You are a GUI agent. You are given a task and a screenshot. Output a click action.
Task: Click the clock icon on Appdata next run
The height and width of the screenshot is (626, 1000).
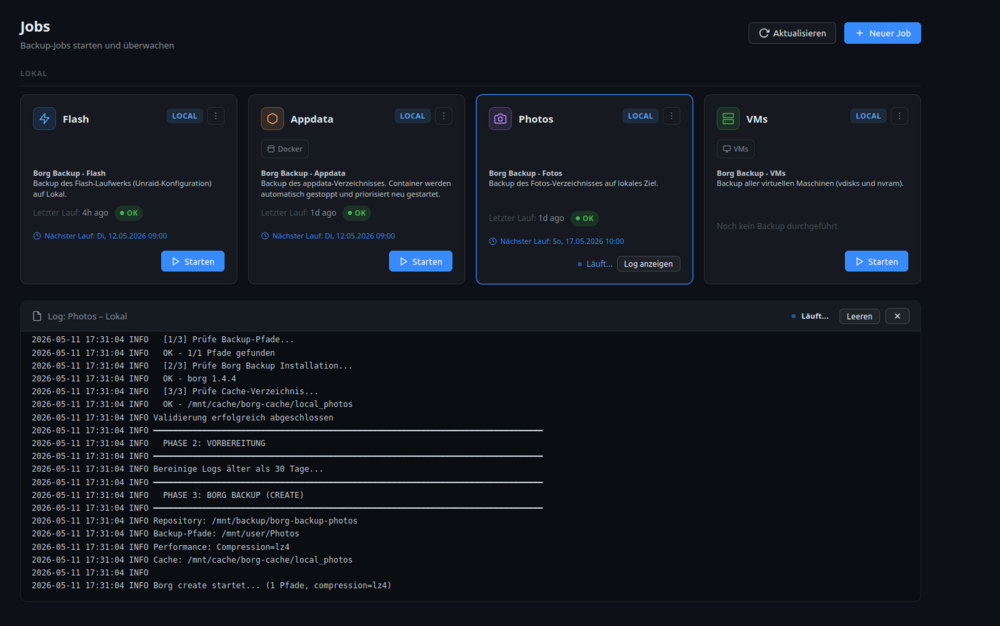click(265, 236)
